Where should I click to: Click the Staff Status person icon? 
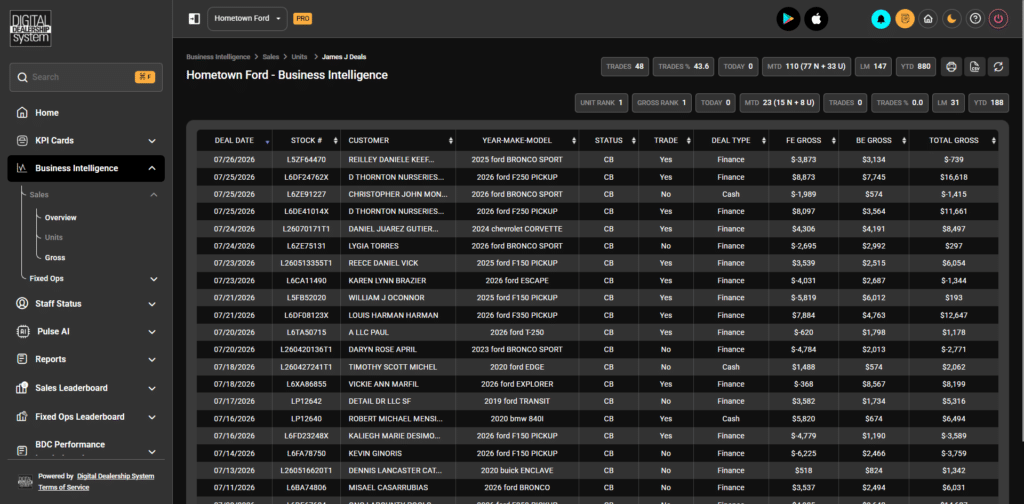(x=22, y=304)
